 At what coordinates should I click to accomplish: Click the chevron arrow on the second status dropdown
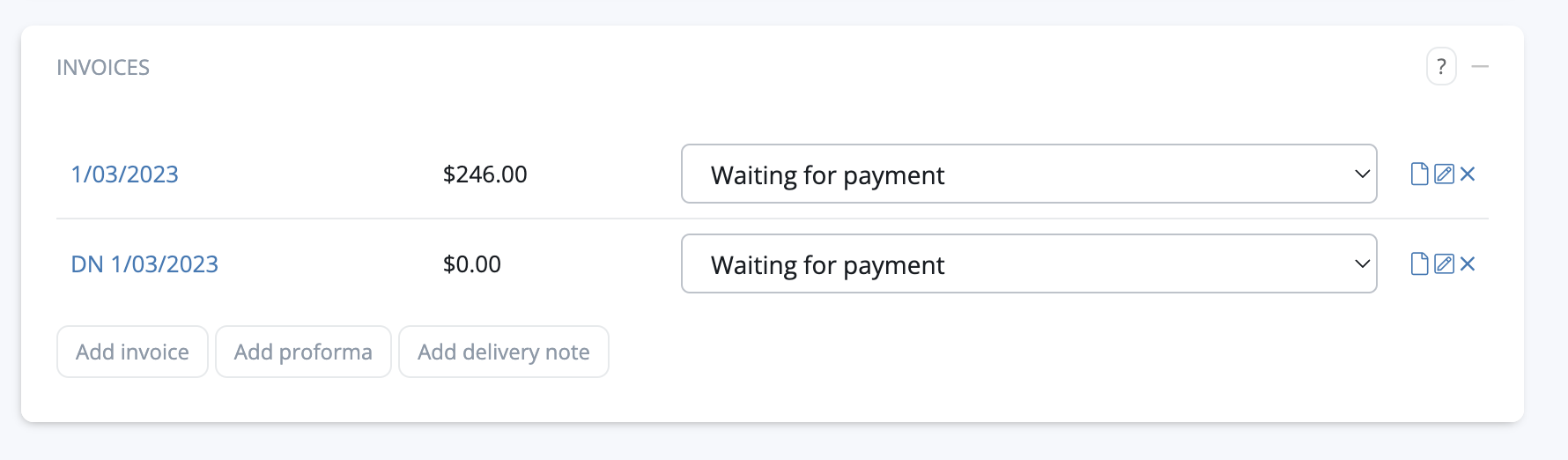pyautogui.click(x=1362, y=264)
